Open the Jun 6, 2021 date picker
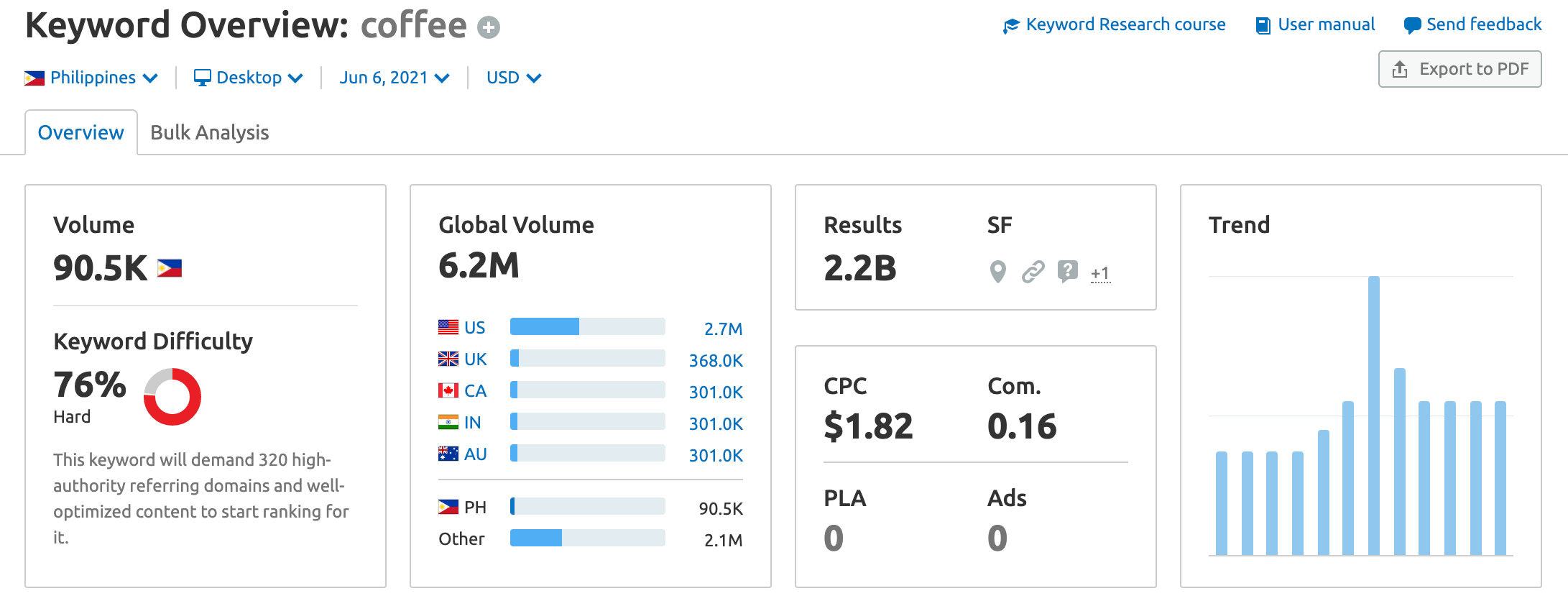The height and width of the screenshot is (601, 1568). coord(395,78)
